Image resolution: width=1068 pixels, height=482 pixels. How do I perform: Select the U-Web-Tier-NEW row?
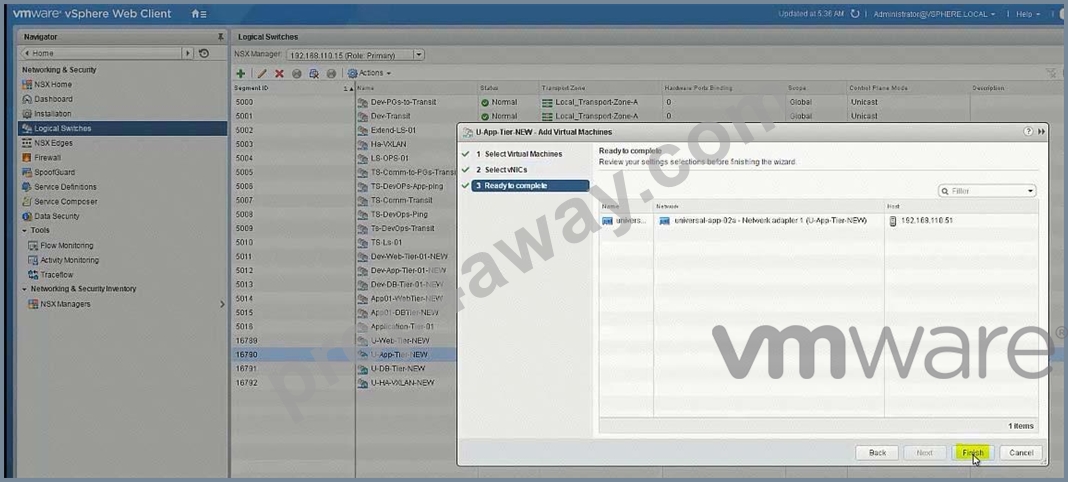pos(400,340)
